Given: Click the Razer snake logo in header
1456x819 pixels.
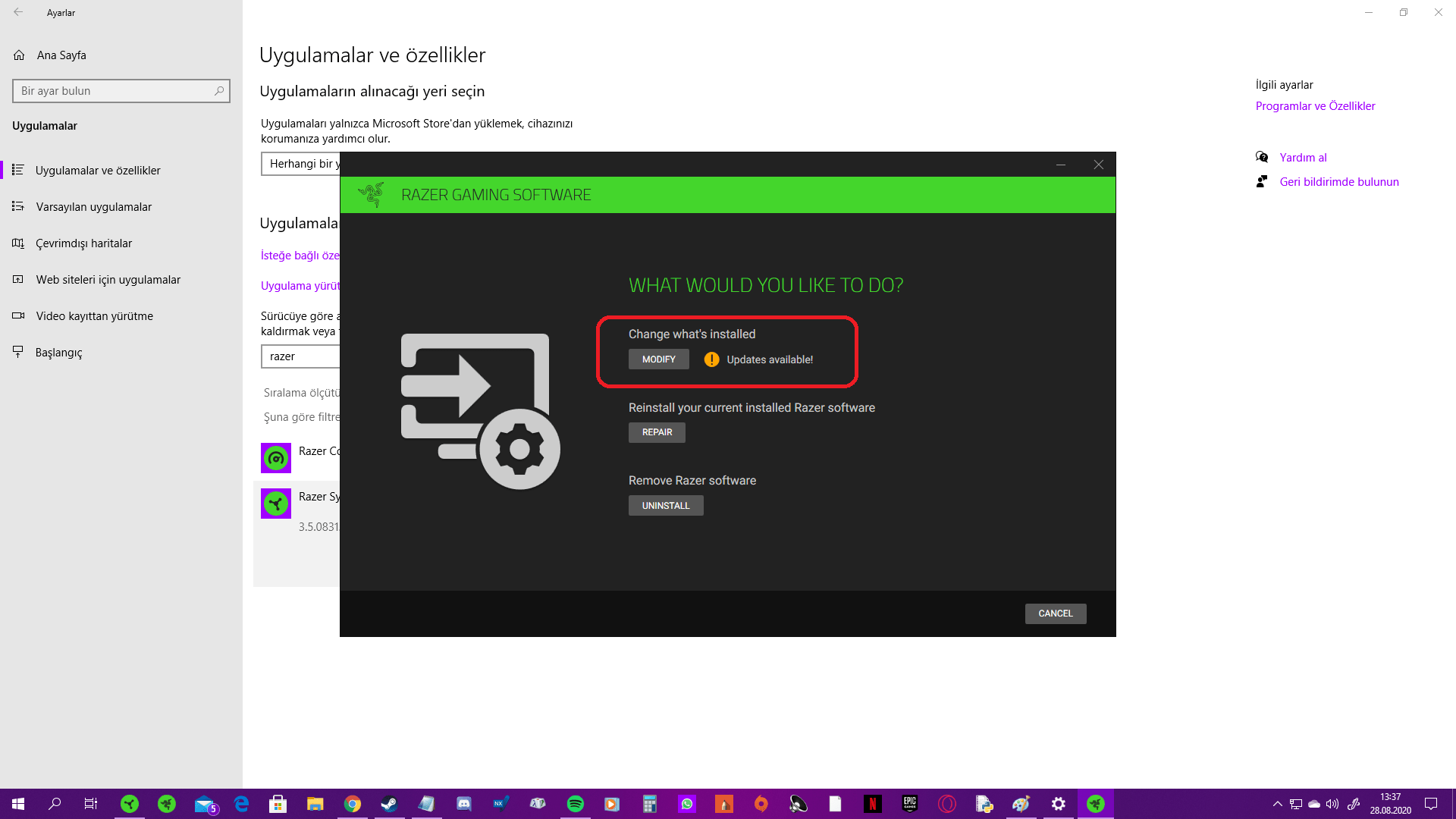Looking at the screenshot, I should [x=372, y=195].
